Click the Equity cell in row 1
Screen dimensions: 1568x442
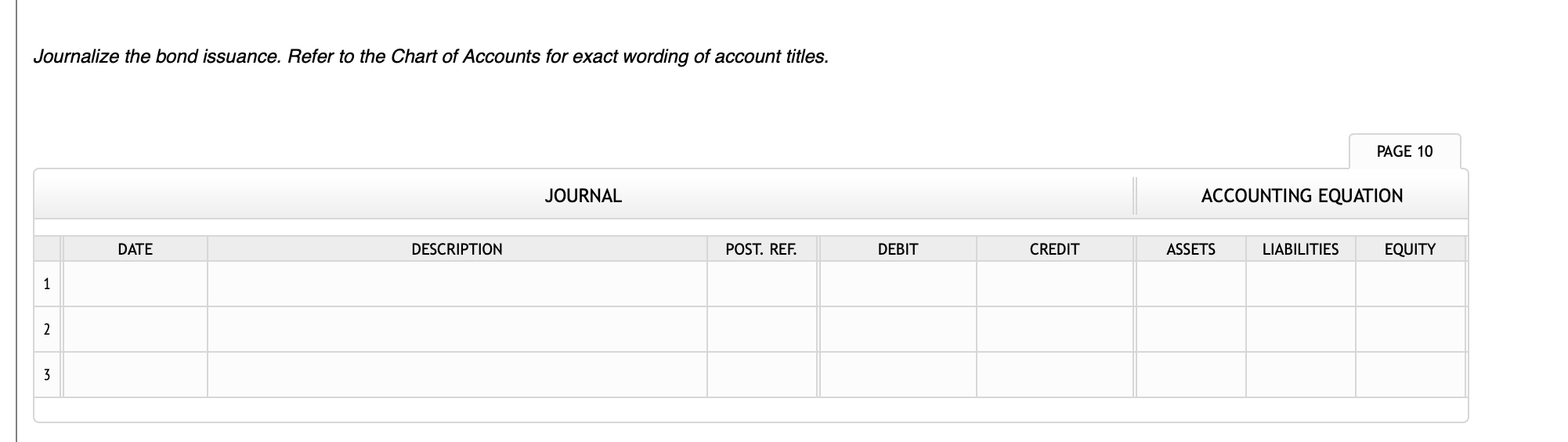pos(1410,284)
